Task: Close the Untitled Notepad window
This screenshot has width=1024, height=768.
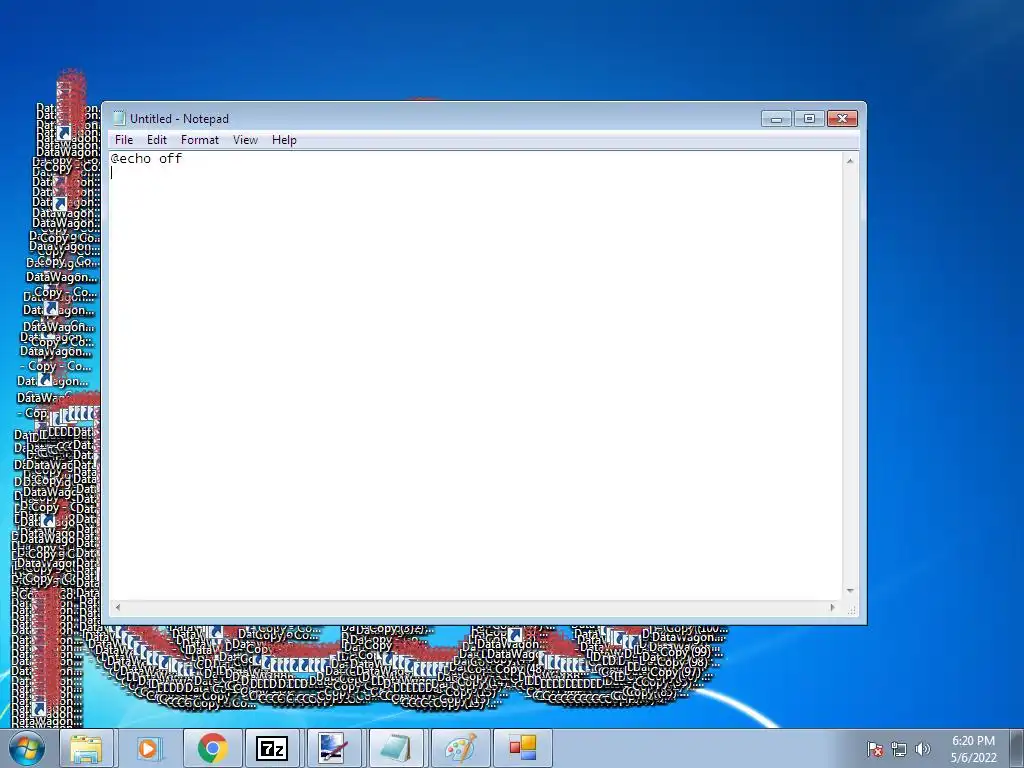Action: click(x=842, y=119)
